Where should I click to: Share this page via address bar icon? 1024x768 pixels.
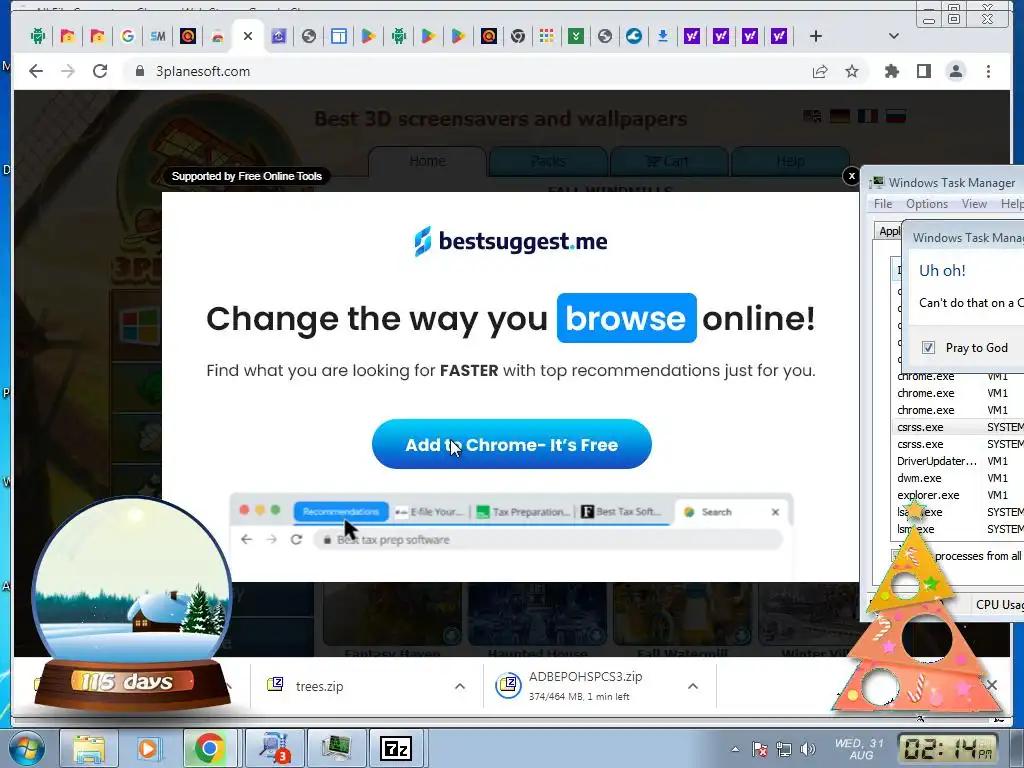820,71
